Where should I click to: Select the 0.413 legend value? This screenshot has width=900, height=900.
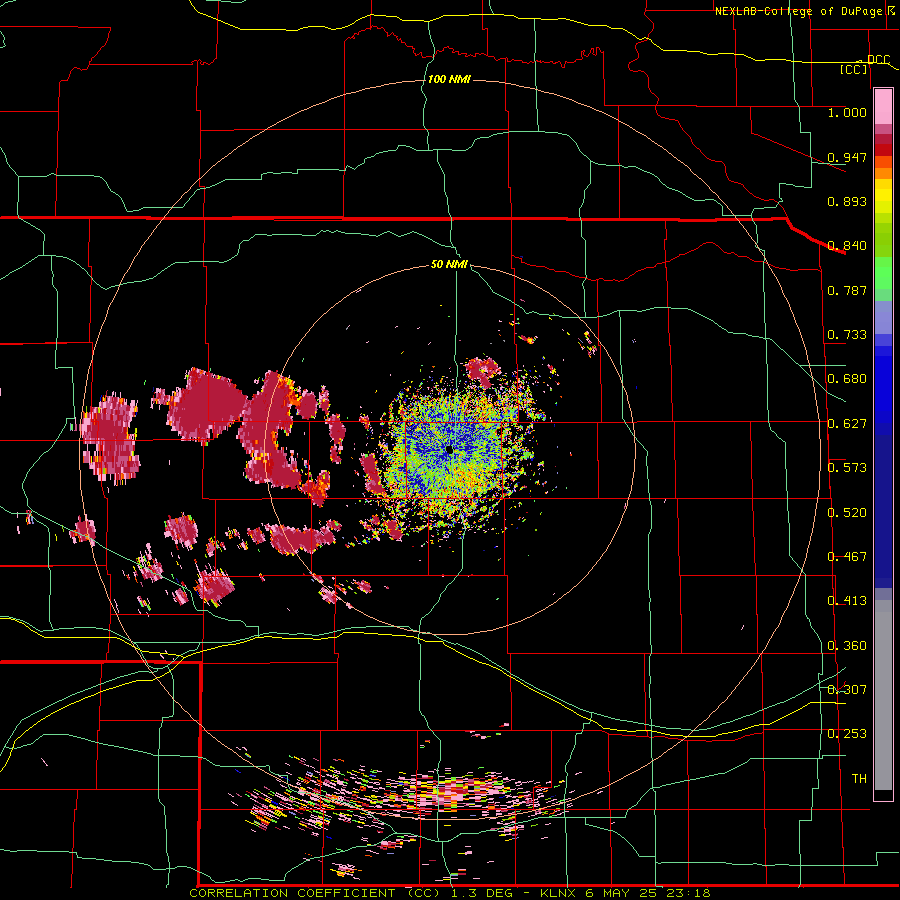[x=847, y=601]
